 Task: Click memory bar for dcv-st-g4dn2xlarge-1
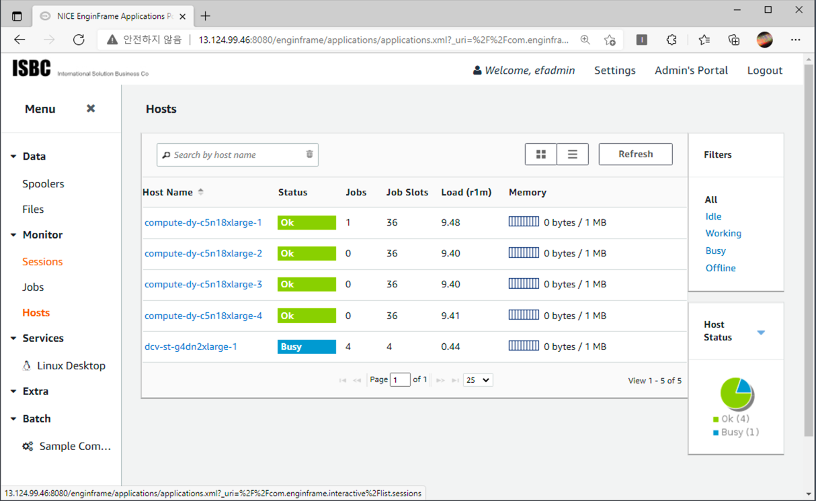point(524,345)
